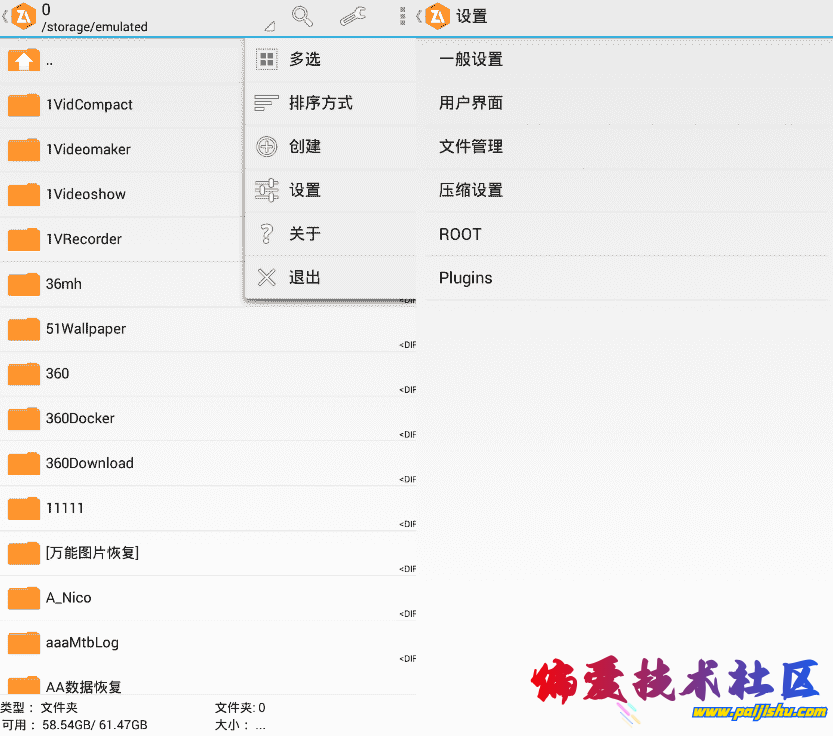
Task: Tap the wrench tool icon
Action: 352,16
